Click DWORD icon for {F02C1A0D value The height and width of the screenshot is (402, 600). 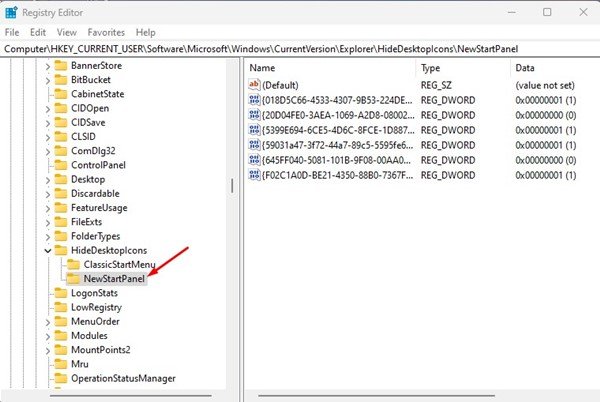(x=254, y=175)
